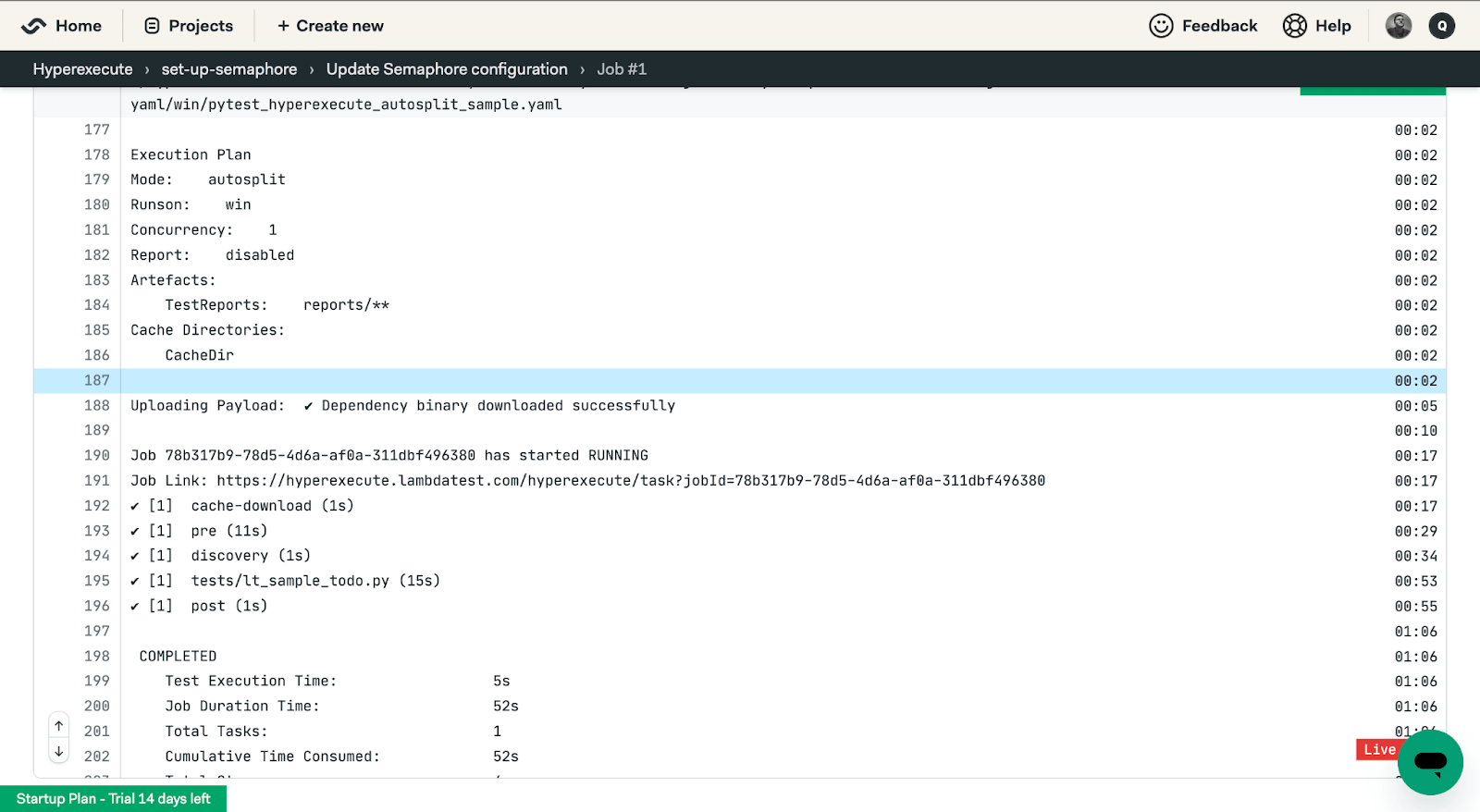Open the chat support bubble
Screen dimensions: 1480x812
tap(1430, 762)
